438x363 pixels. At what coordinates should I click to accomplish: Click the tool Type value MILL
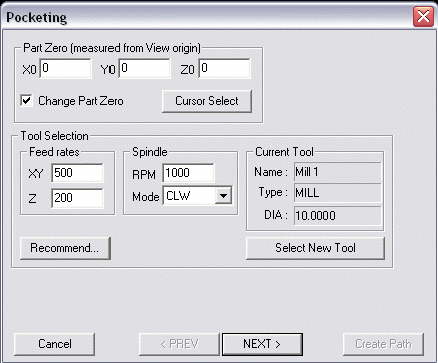[x=338, y=193]
